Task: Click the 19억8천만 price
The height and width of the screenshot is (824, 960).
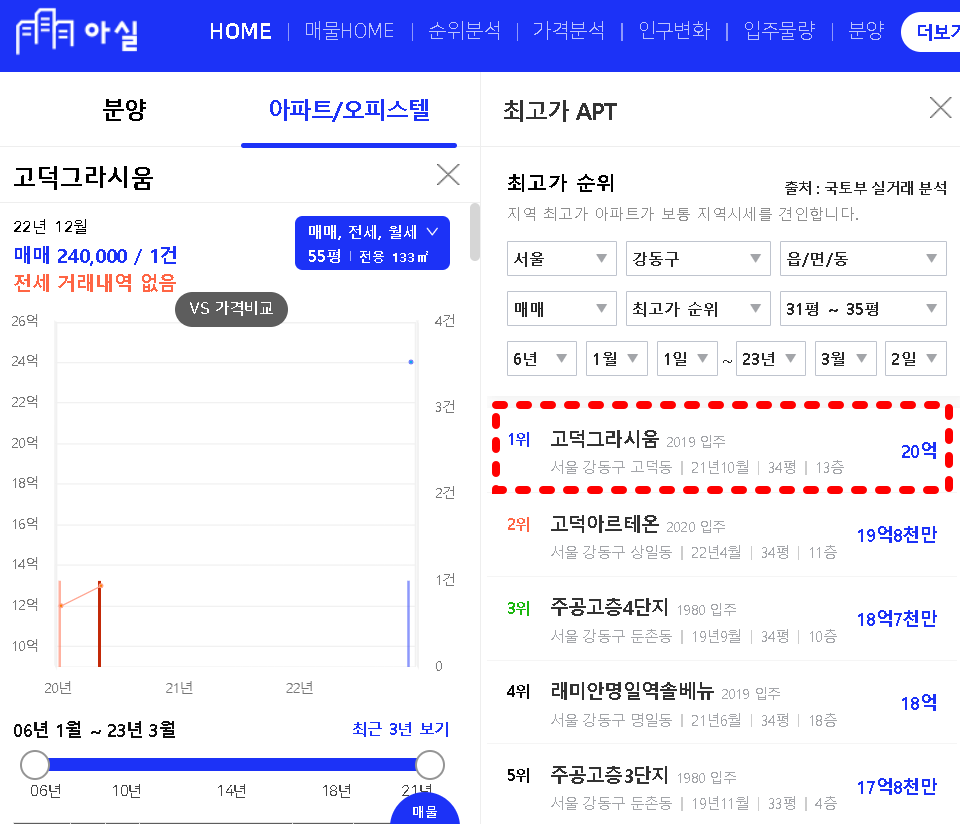Action: click(x=897, y=535)
